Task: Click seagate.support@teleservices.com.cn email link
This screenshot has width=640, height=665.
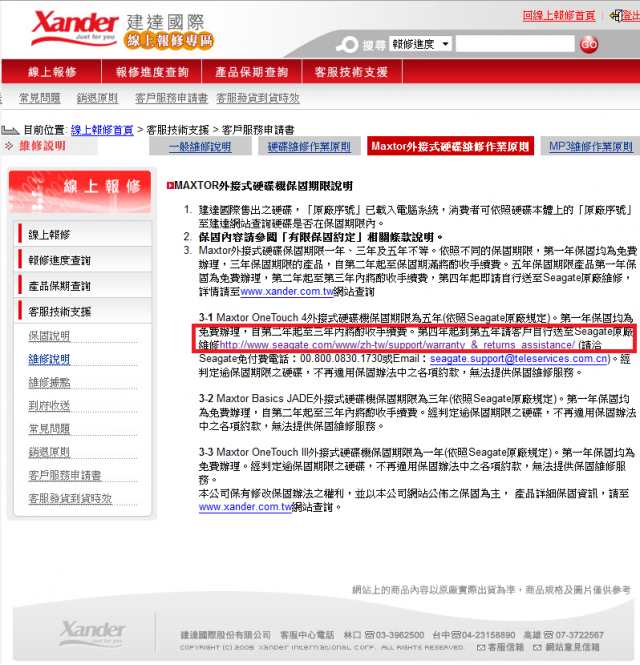Action: coord(518,358)
